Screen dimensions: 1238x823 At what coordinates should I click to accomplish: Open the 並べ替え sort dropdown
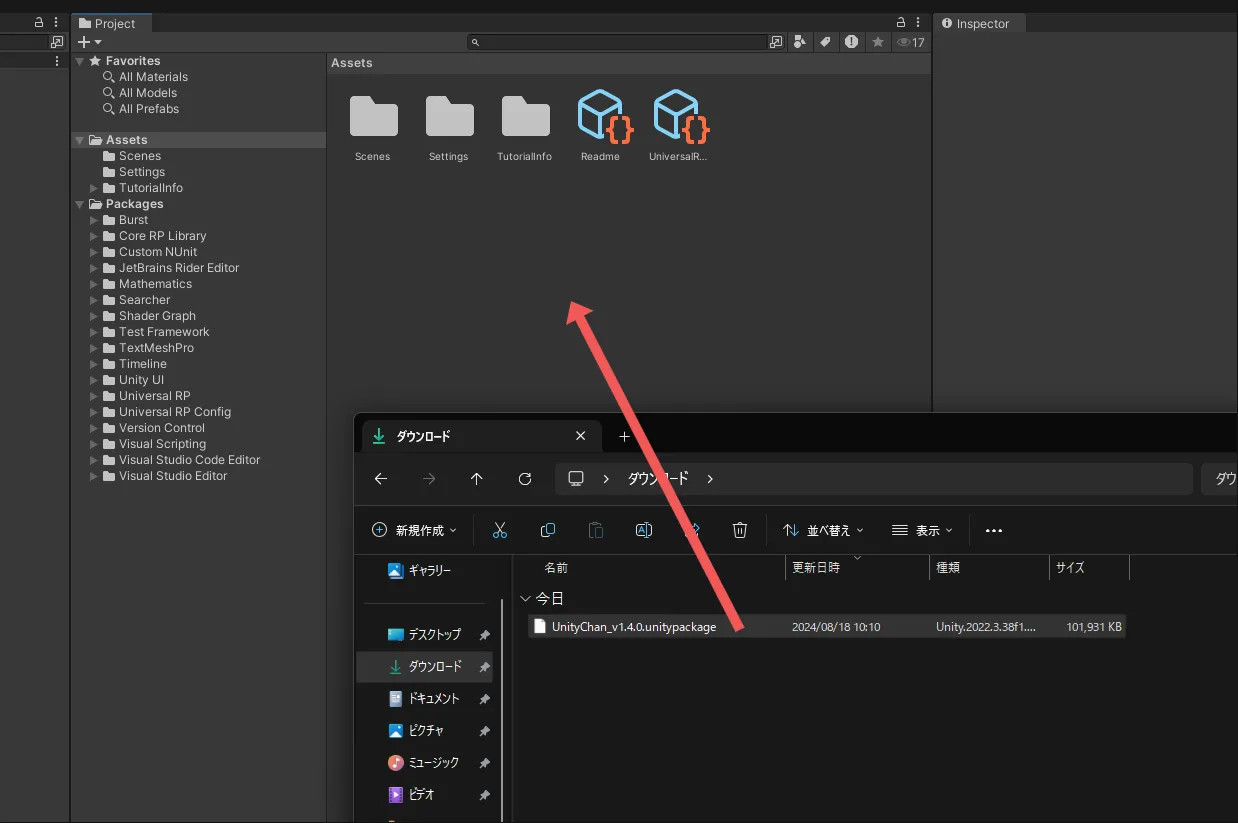823,530
